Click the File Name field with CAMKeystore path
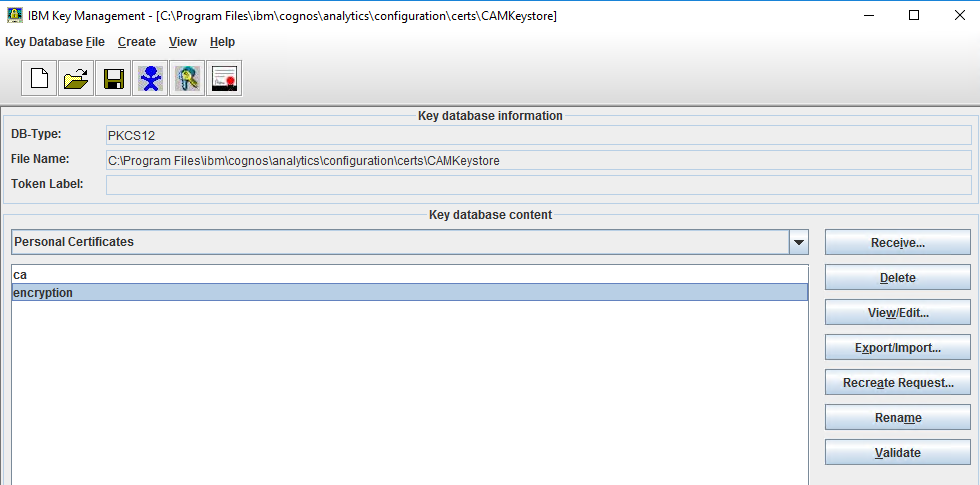Image resolution: width=980 pixels, height=485 pixels. (x=539, y=160)
